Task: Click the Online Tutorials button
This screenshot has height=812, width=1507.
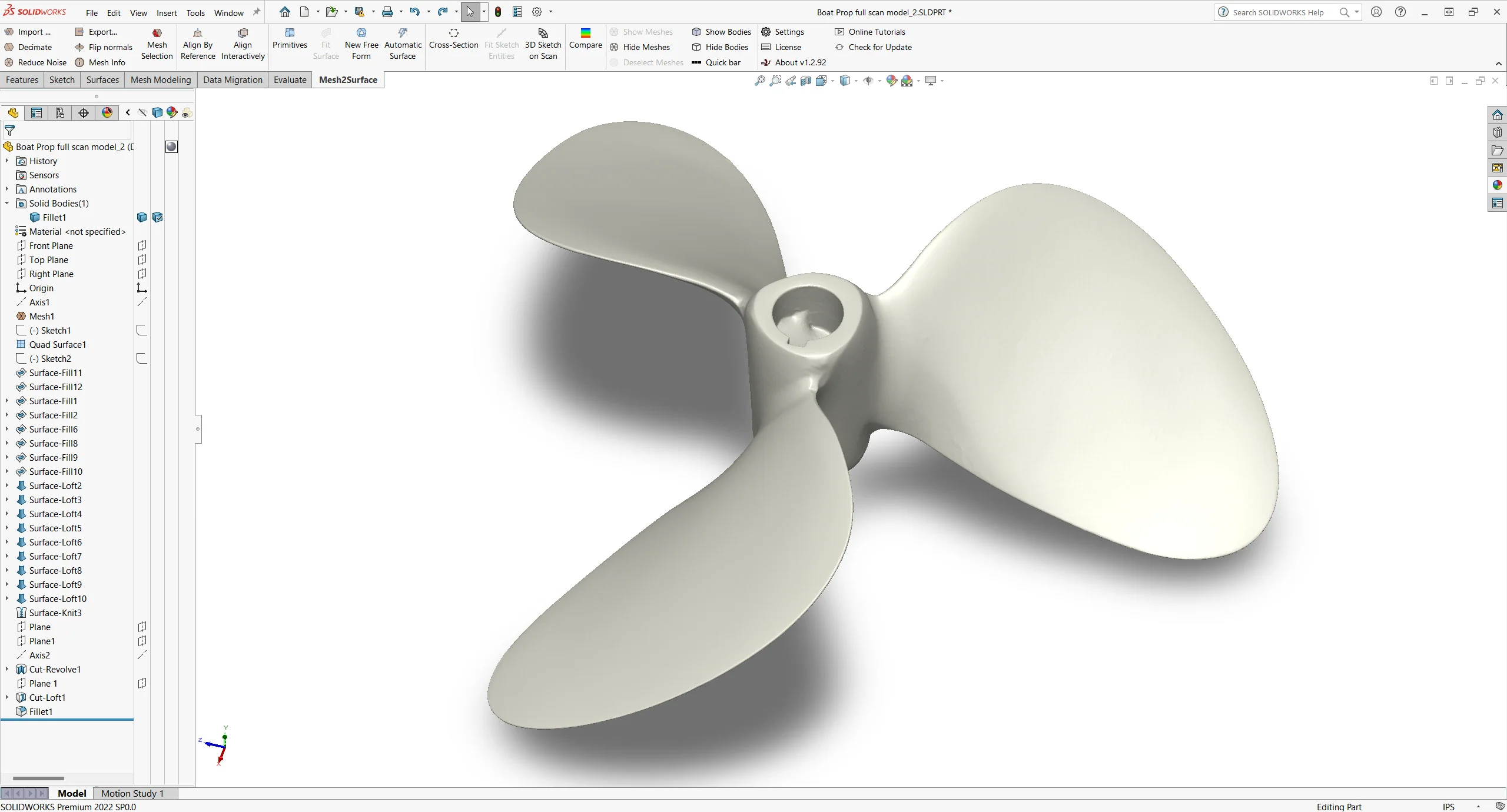Action: point(877,31)
